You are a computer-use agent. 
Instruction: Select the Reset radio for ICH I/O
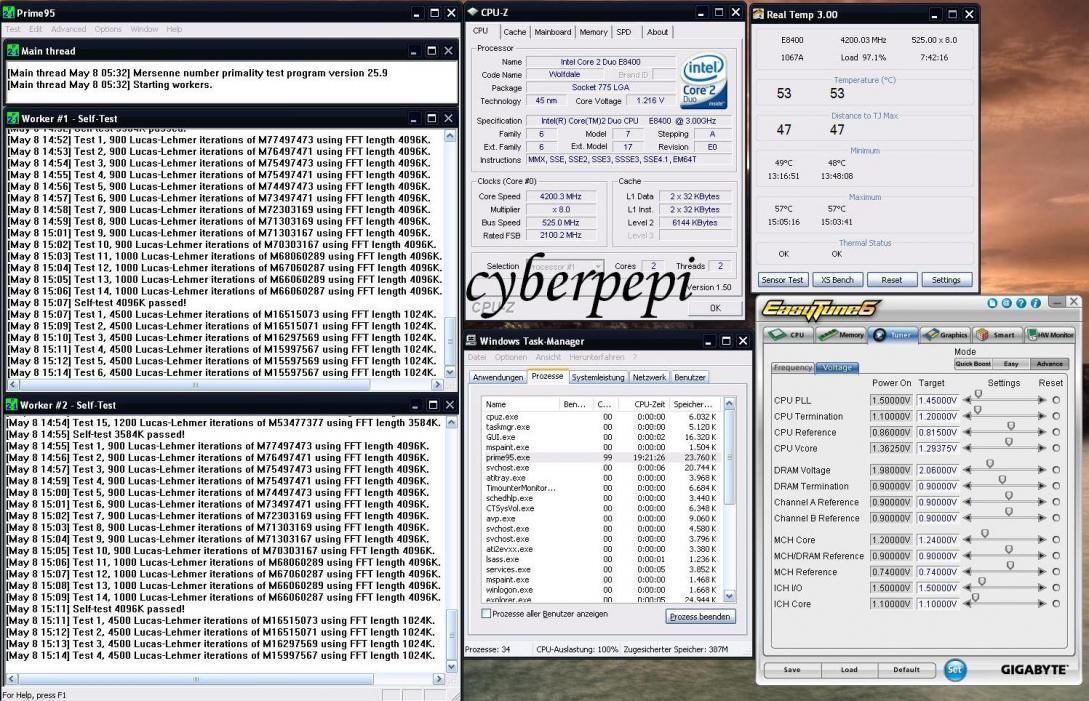tap(1056, 588)
